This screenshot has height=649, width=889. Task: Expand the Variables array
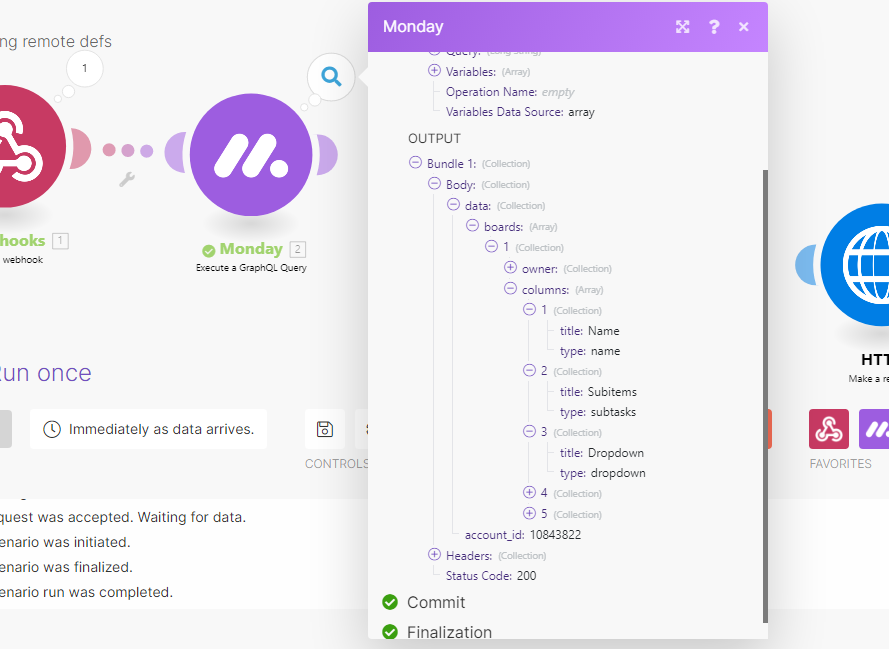[434, 71]
